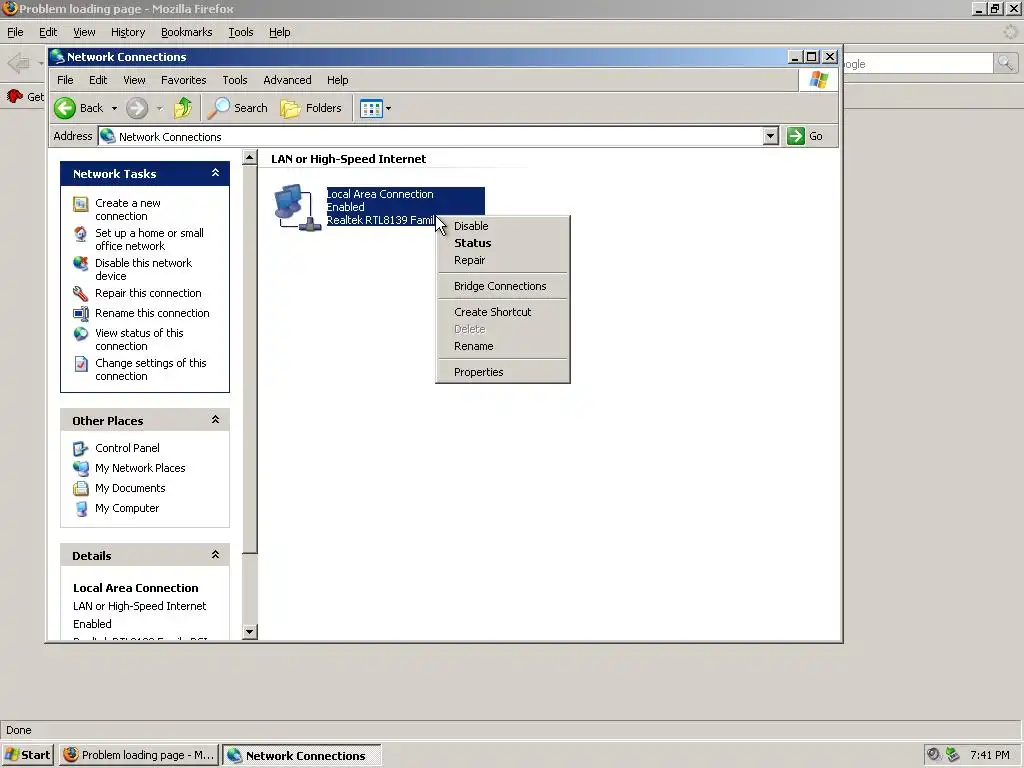Select Rename this connection link
1024x768 pixels.
pos(152,313)
